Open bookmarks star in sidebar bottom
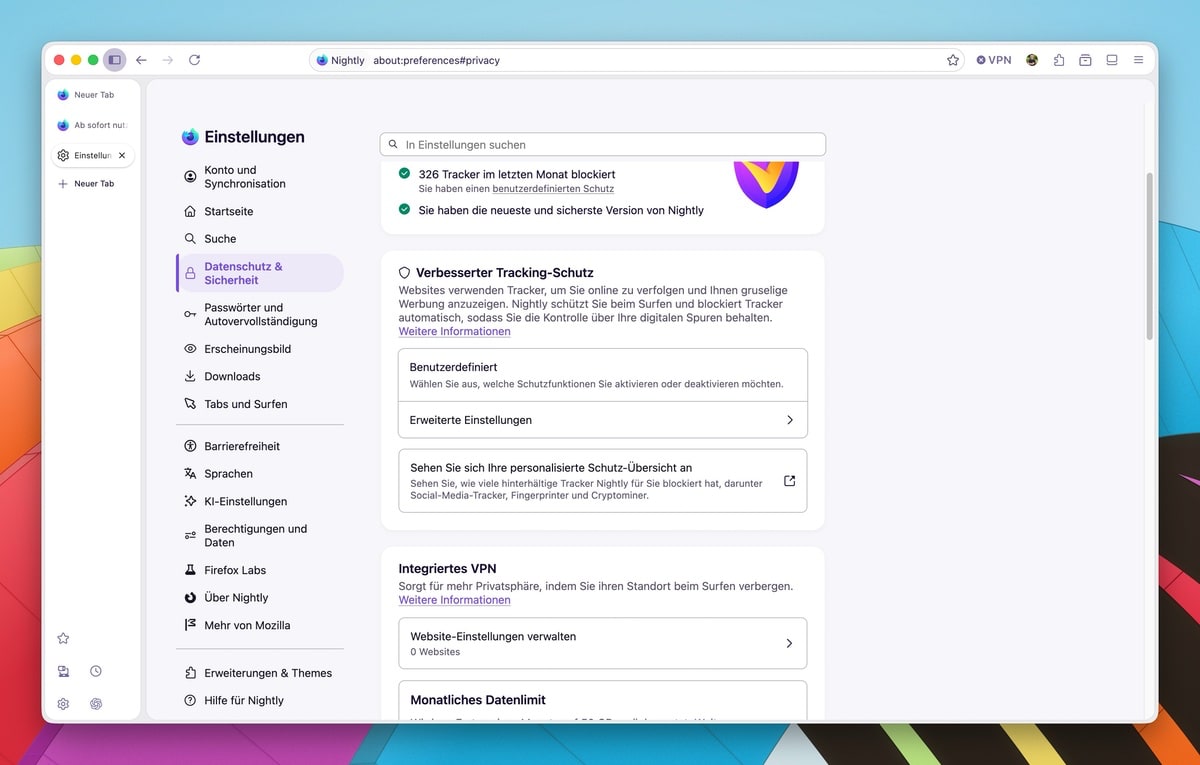1200x765 pixels. coord(63,638)
